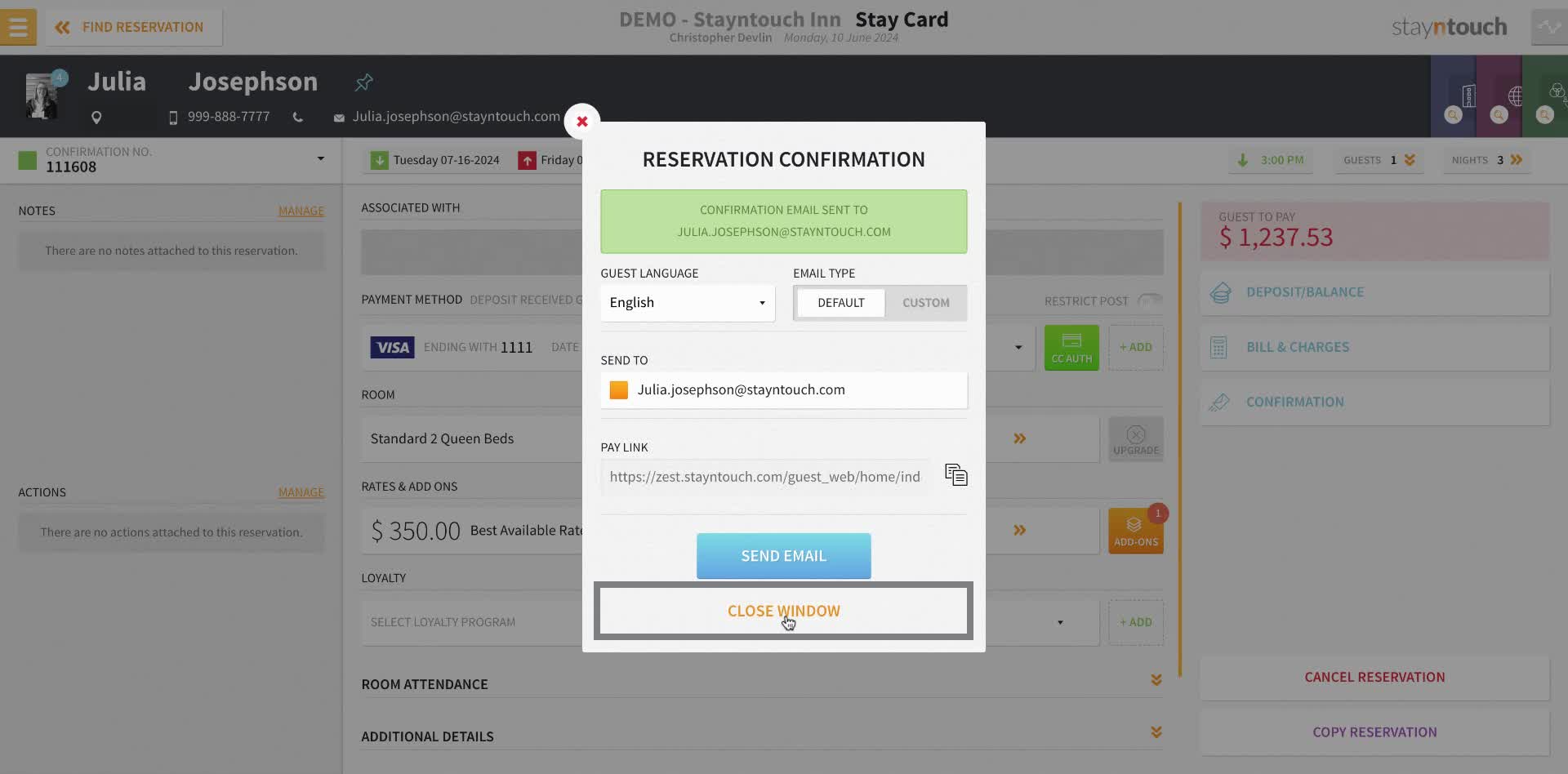The image size is (1568, 774).
Task: Expand the Guests count chevrons
Action: (x=1410, y=160)
